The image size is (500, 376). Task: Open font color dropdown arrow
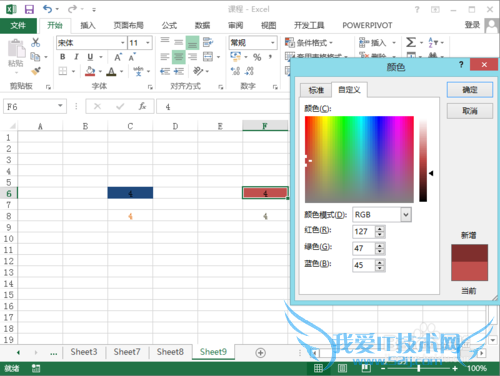[x=121, y=71]
